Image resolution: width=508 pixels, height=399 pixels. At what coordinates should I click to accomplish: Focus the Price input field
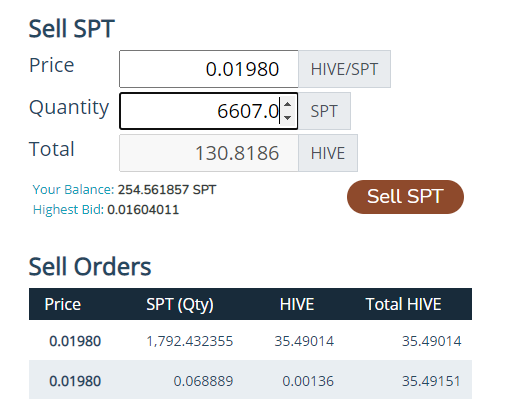click(x=209, y=69)
